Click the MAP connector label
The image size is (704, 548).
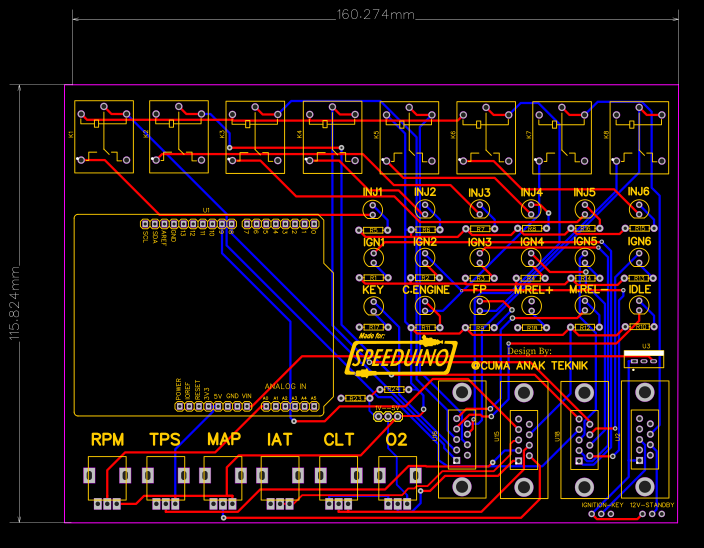224,439
